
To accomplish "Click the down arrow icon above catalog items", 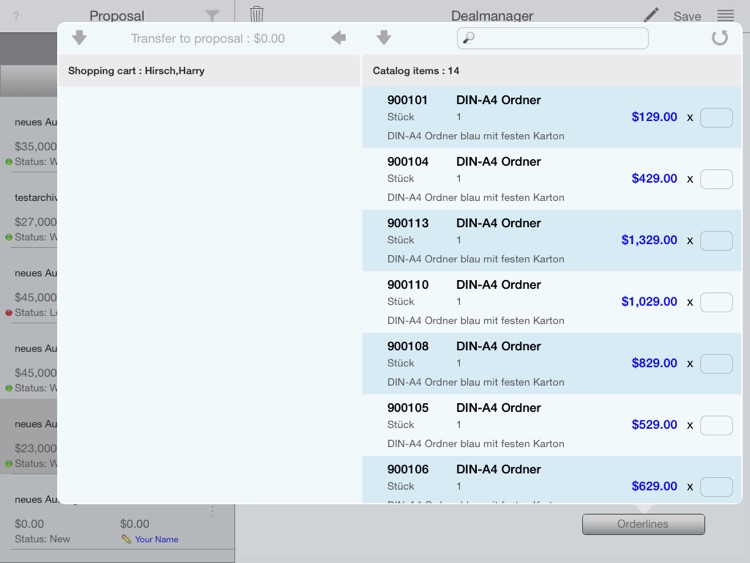I will coord(384,37).
